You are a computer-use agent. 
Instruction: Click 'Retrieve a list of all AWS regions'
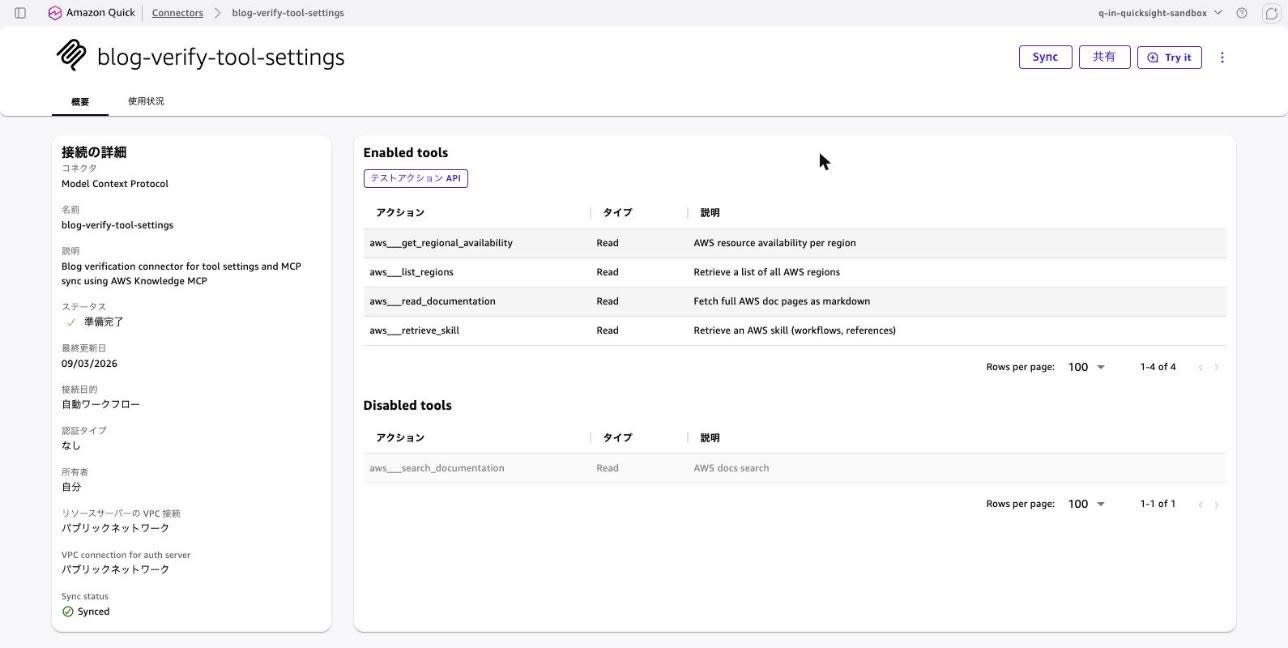(x=766, y=272)
